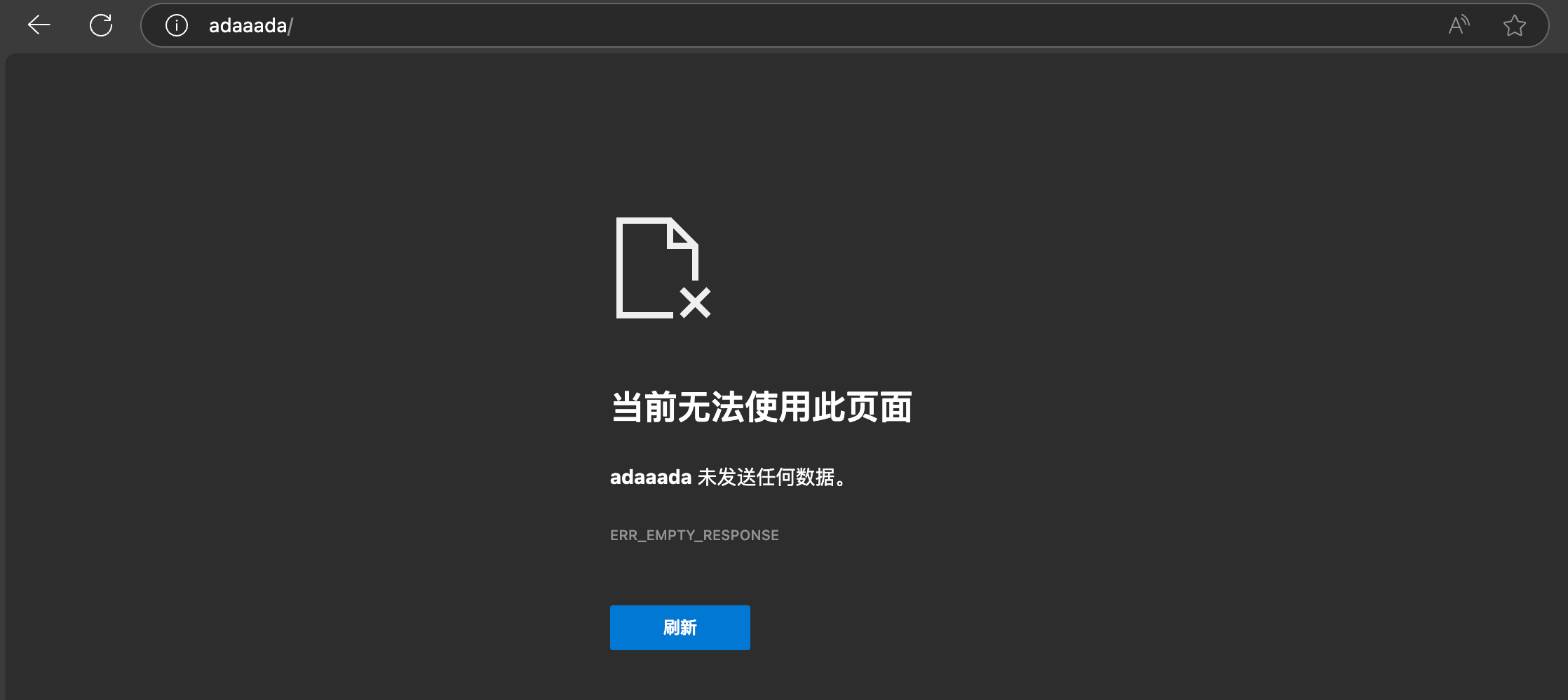Click the adaaada 未发送任何数据 message
The image size is (1568, 700).
tap(729, 478)
